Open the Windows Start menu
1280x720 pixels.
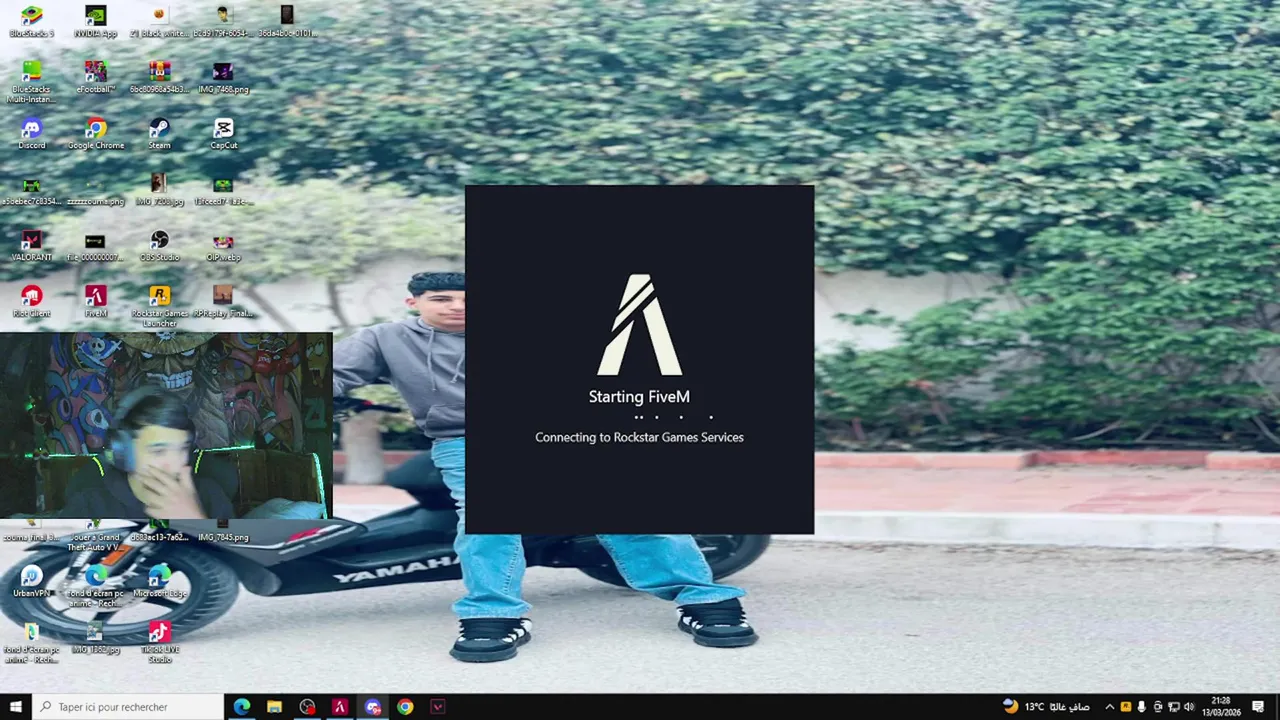[16, 707]
